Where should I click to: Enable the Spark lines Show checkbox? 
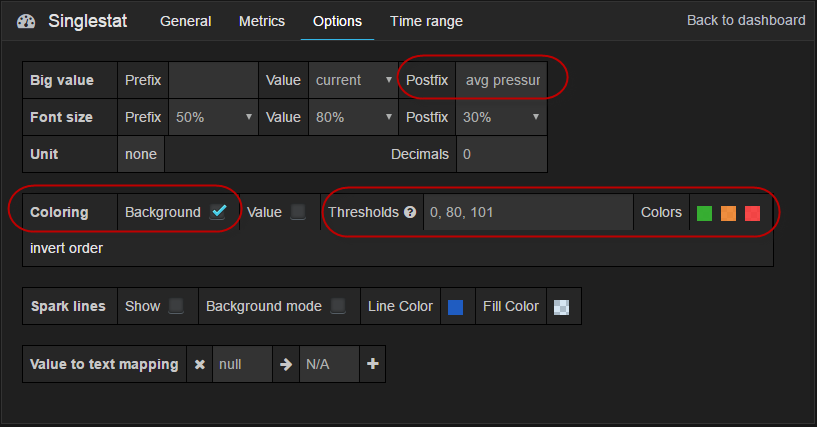coord(176,306)
